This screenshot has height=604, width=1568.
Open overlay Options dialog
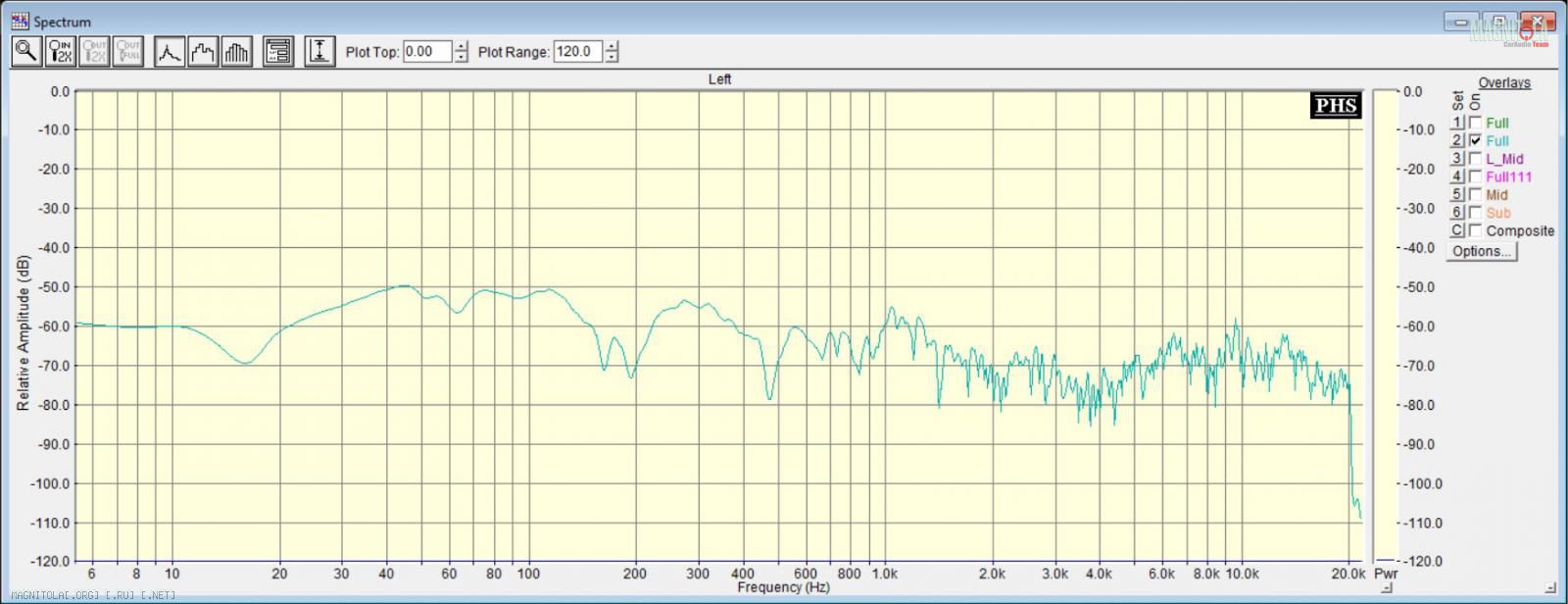tap(1482, 251)
